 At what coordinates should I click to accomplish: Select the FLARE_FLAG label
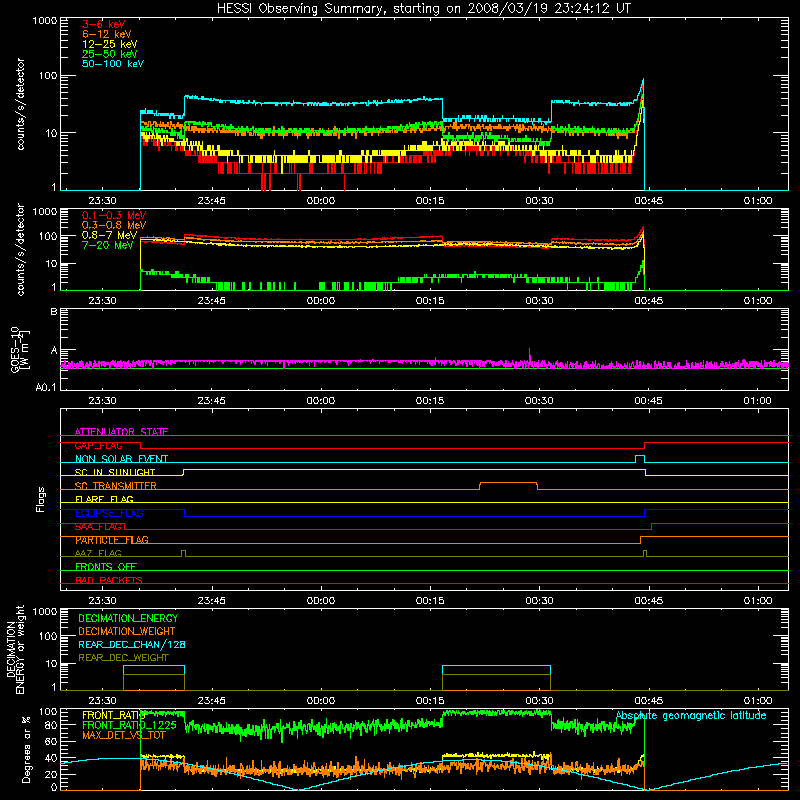[x=104, y=499]
